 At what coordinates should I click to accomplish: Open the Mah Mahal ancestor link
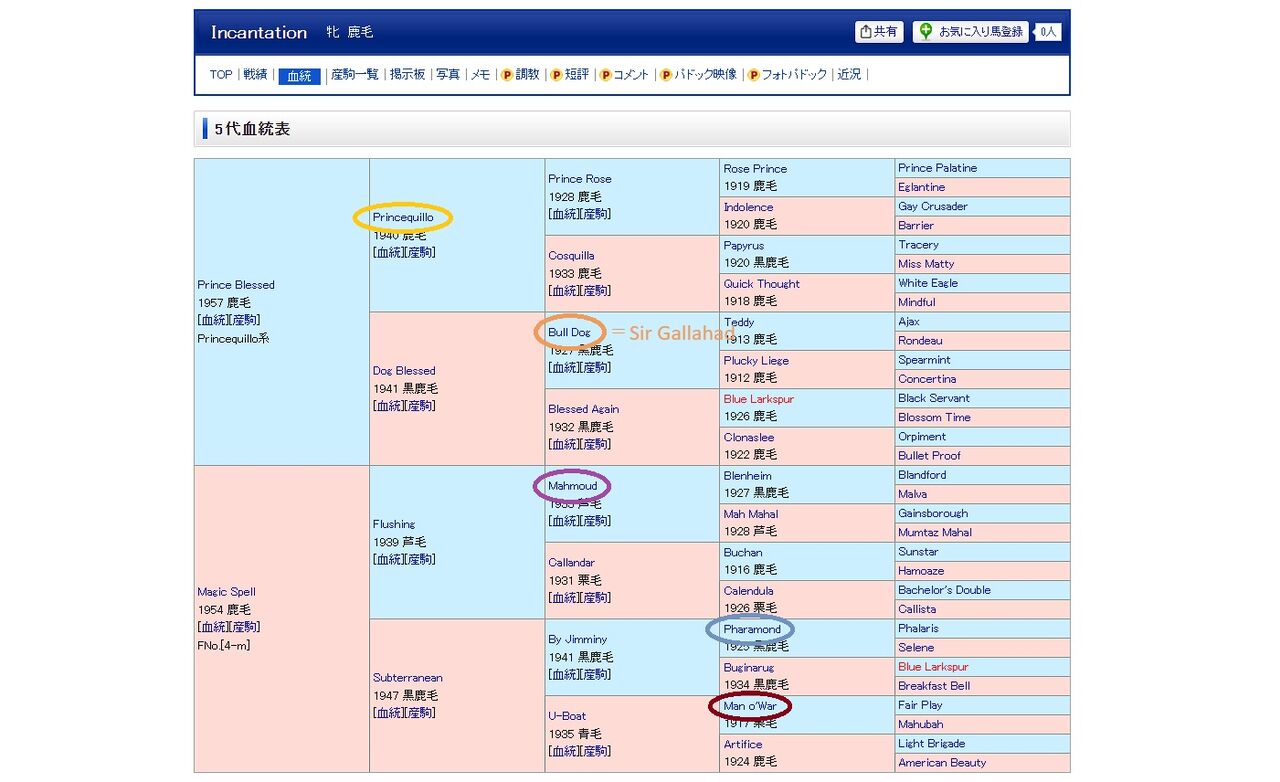point(751,514)
